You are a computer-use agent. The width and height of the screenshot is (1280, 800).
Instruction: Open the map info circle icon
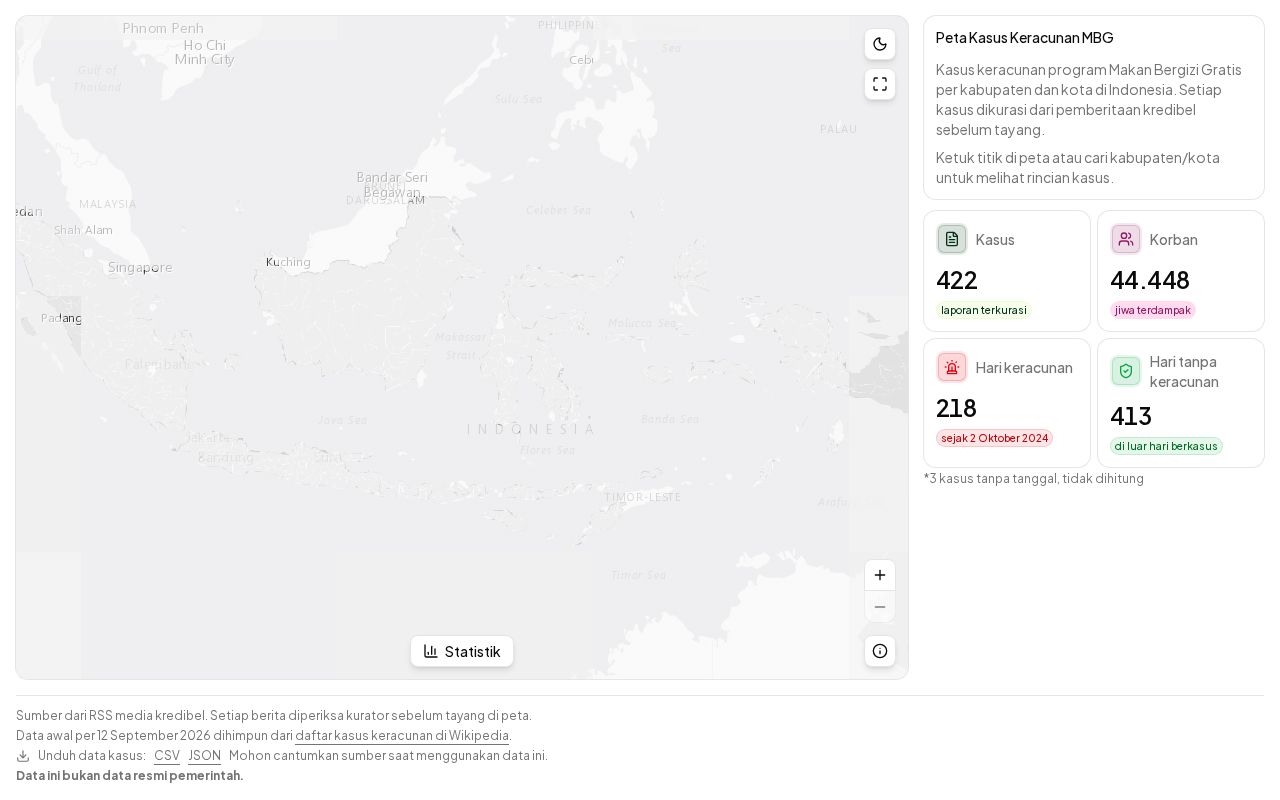click(880, 651)
